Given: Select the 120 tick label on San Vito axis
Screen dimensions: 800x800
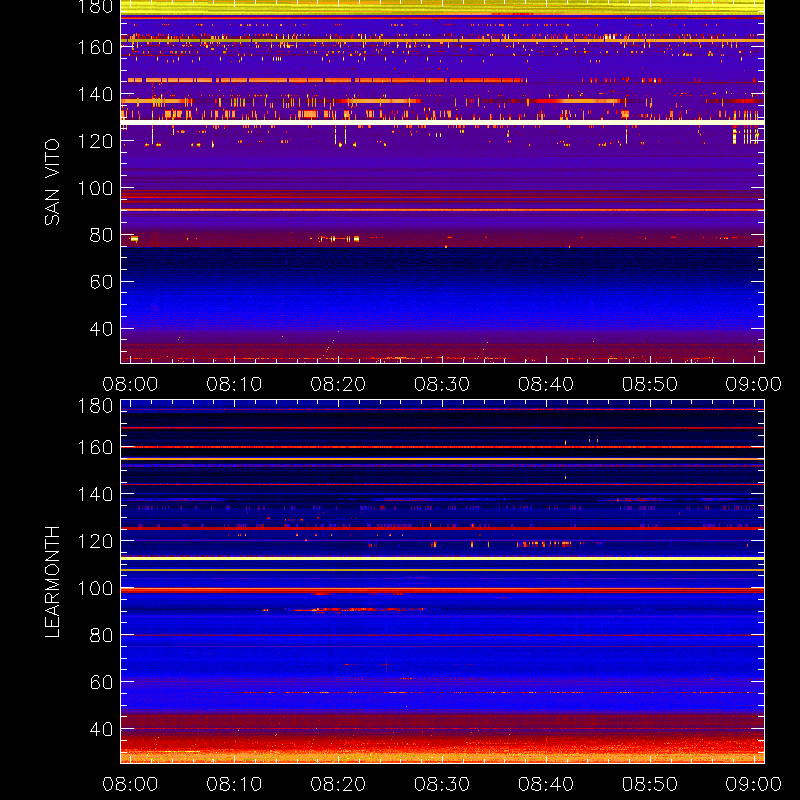Looking at the screenshot, I should point(95,141).
